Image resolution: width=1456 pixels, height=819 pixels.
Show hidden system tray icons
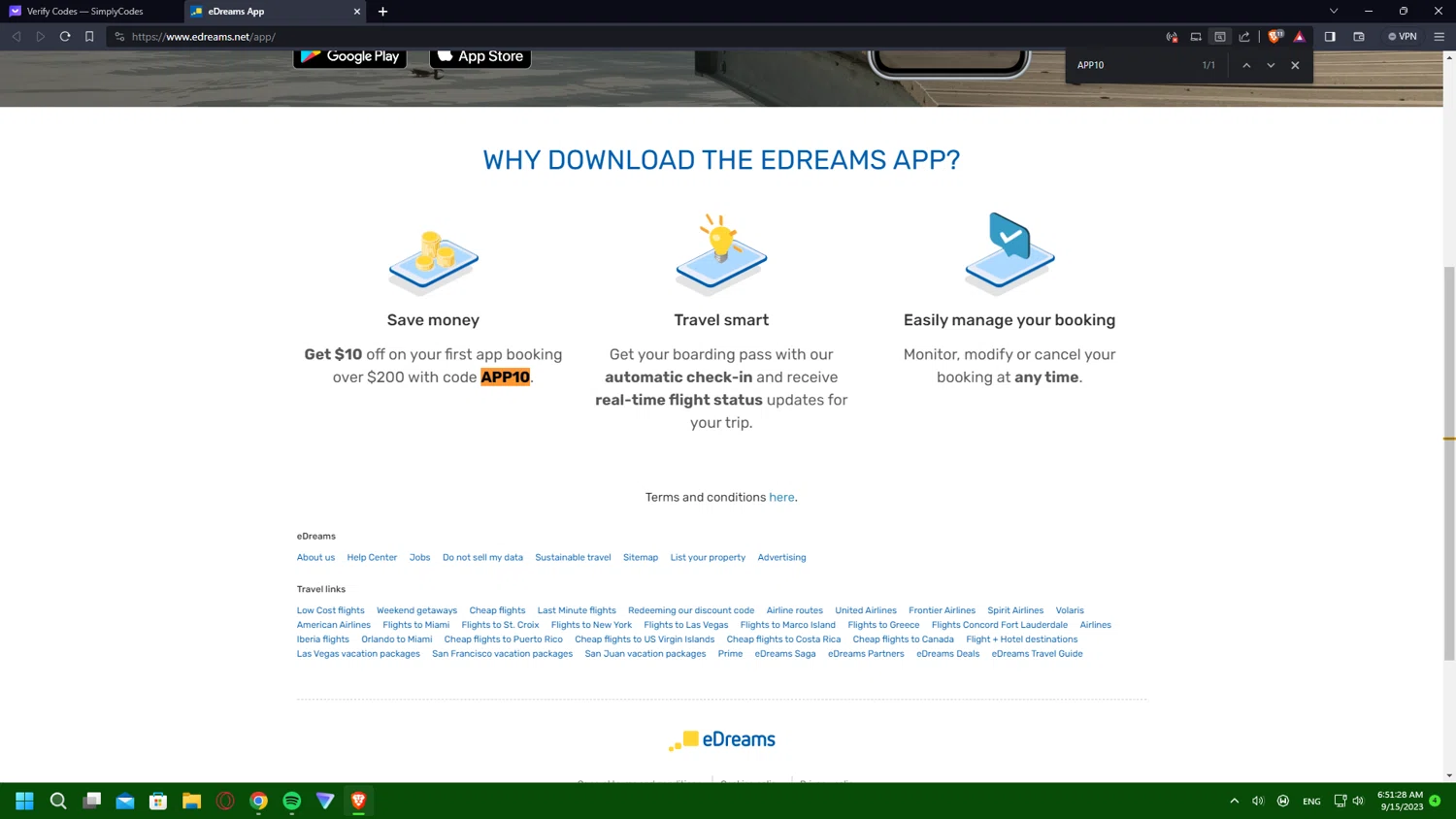pyautogui.click(x=1234, y=801)
